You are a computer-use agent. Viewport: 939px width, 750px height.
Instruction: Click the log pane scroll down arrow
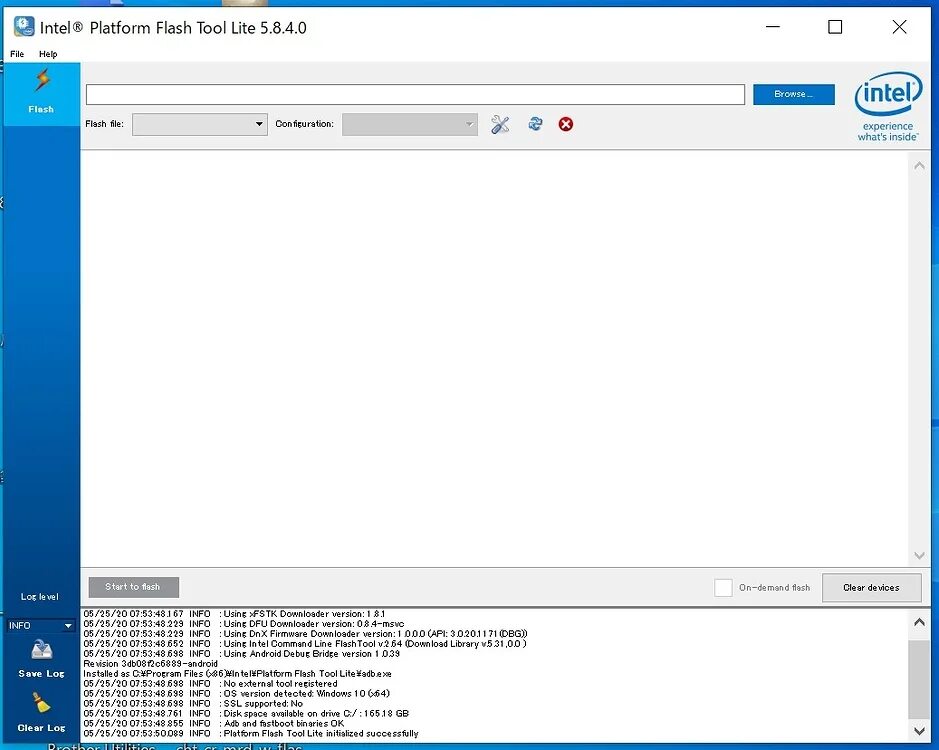[919, 731]
